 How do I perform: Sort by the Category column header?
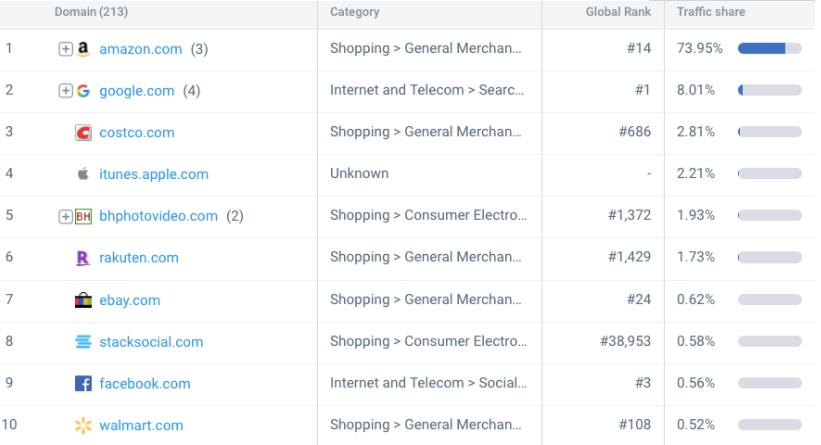[355, 12]
